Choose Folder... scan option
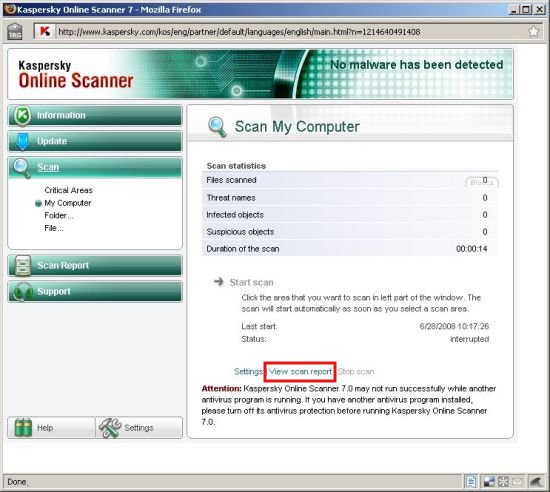Screen dimensions: 550x492 coord(59,215)
